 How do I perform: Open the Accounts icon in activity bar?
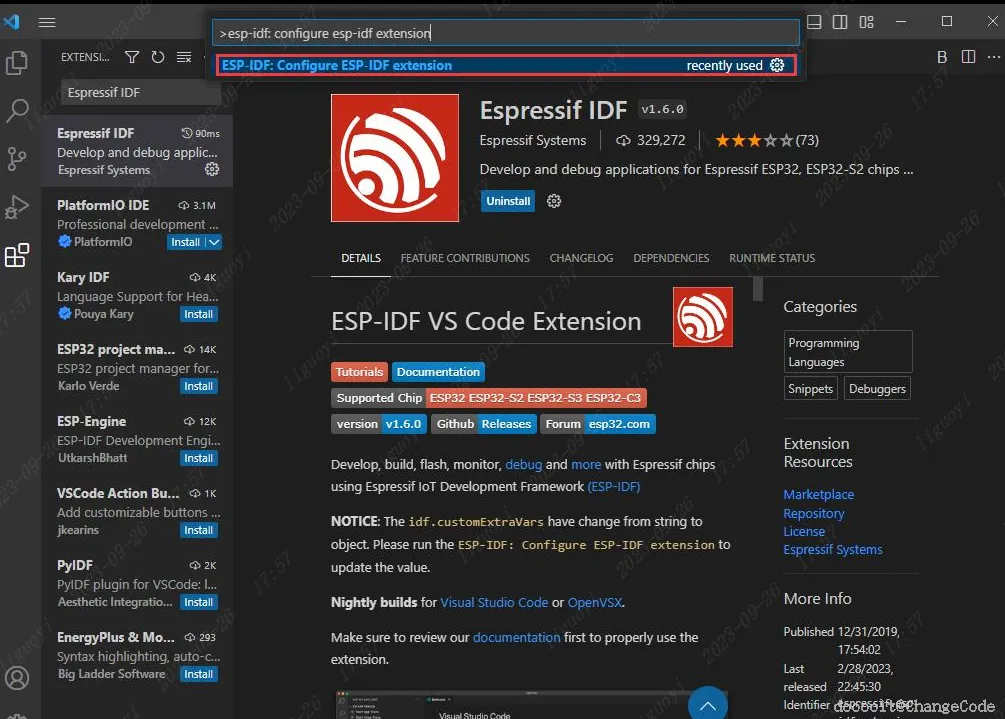[17, 677]
